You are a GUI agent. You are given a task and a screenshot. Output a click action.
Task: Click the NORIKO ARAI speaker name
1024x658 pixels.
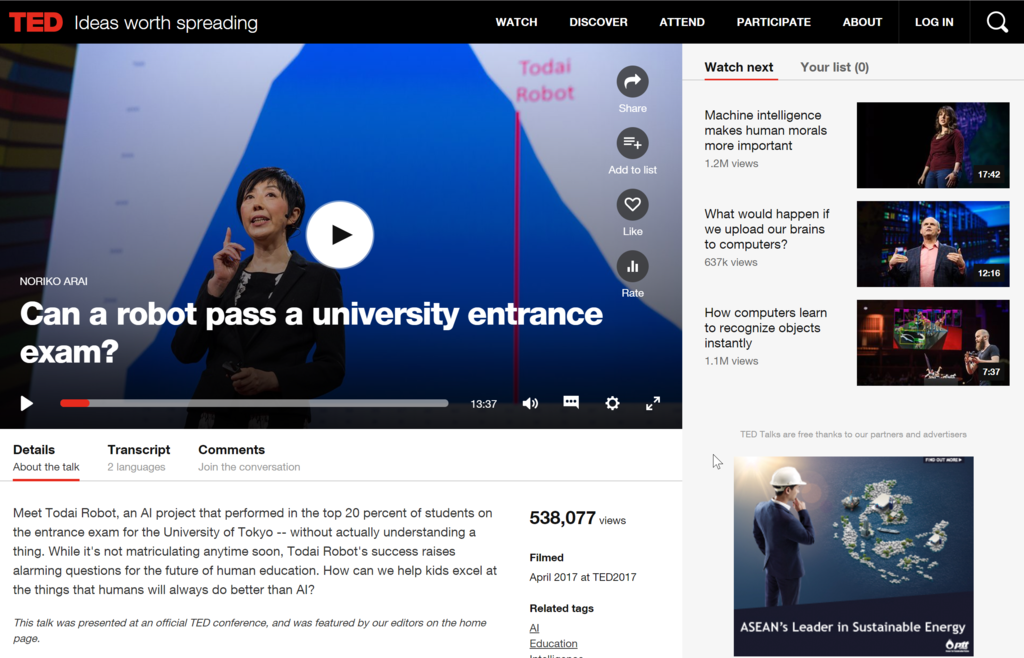click(54, 281)
